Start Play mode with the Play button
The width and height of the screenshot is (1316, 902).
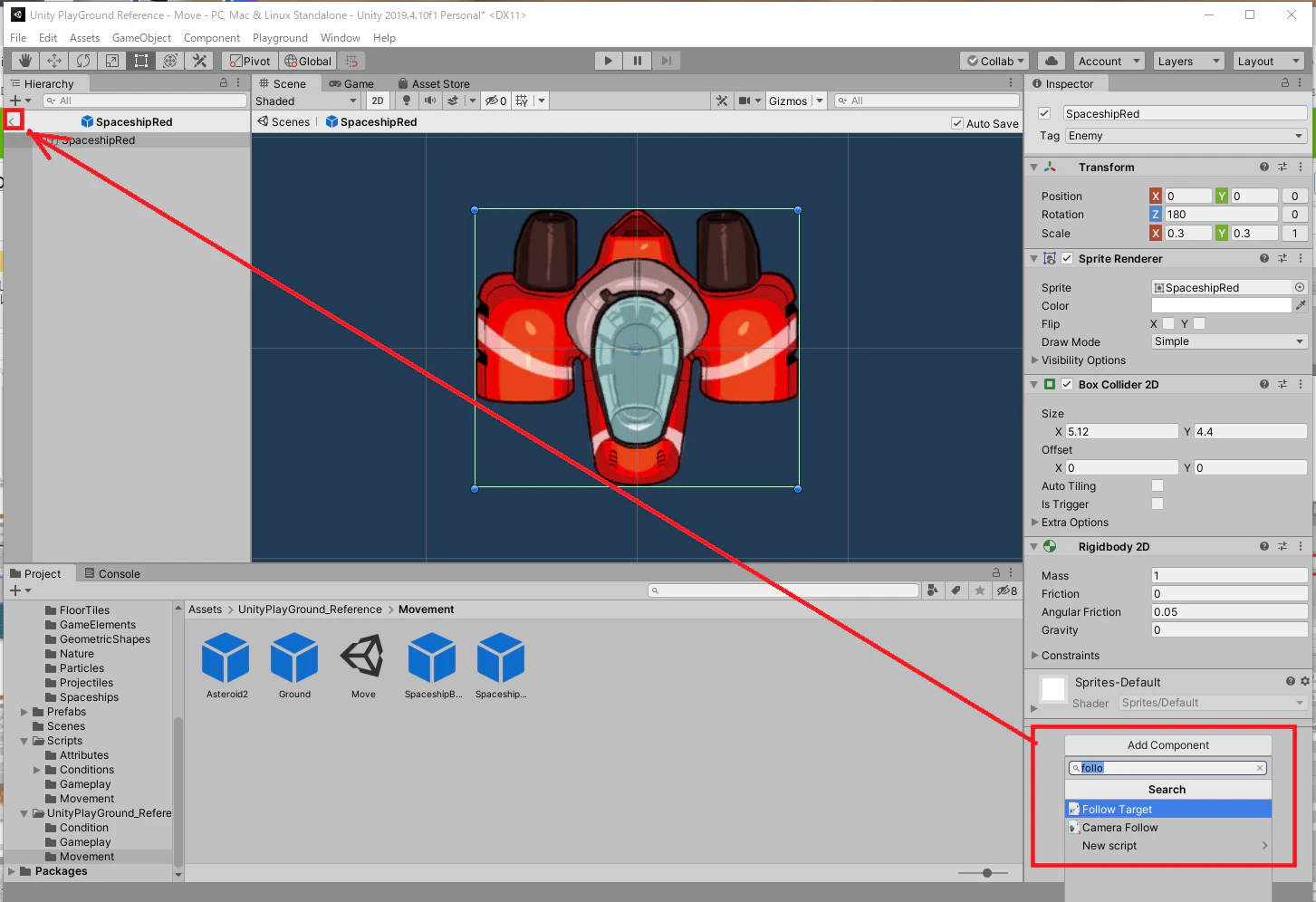pos(609,61)
